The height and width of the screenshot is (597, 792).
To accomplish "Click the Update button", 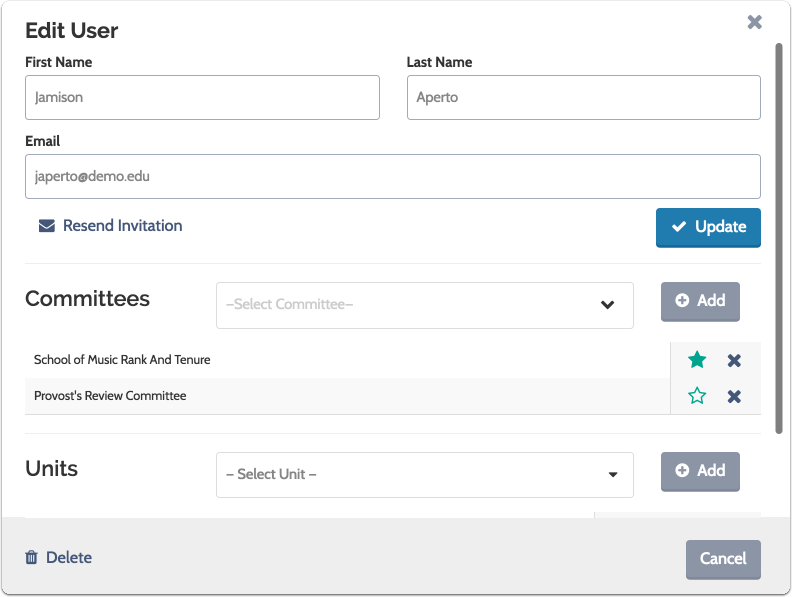I will point(708,227).
